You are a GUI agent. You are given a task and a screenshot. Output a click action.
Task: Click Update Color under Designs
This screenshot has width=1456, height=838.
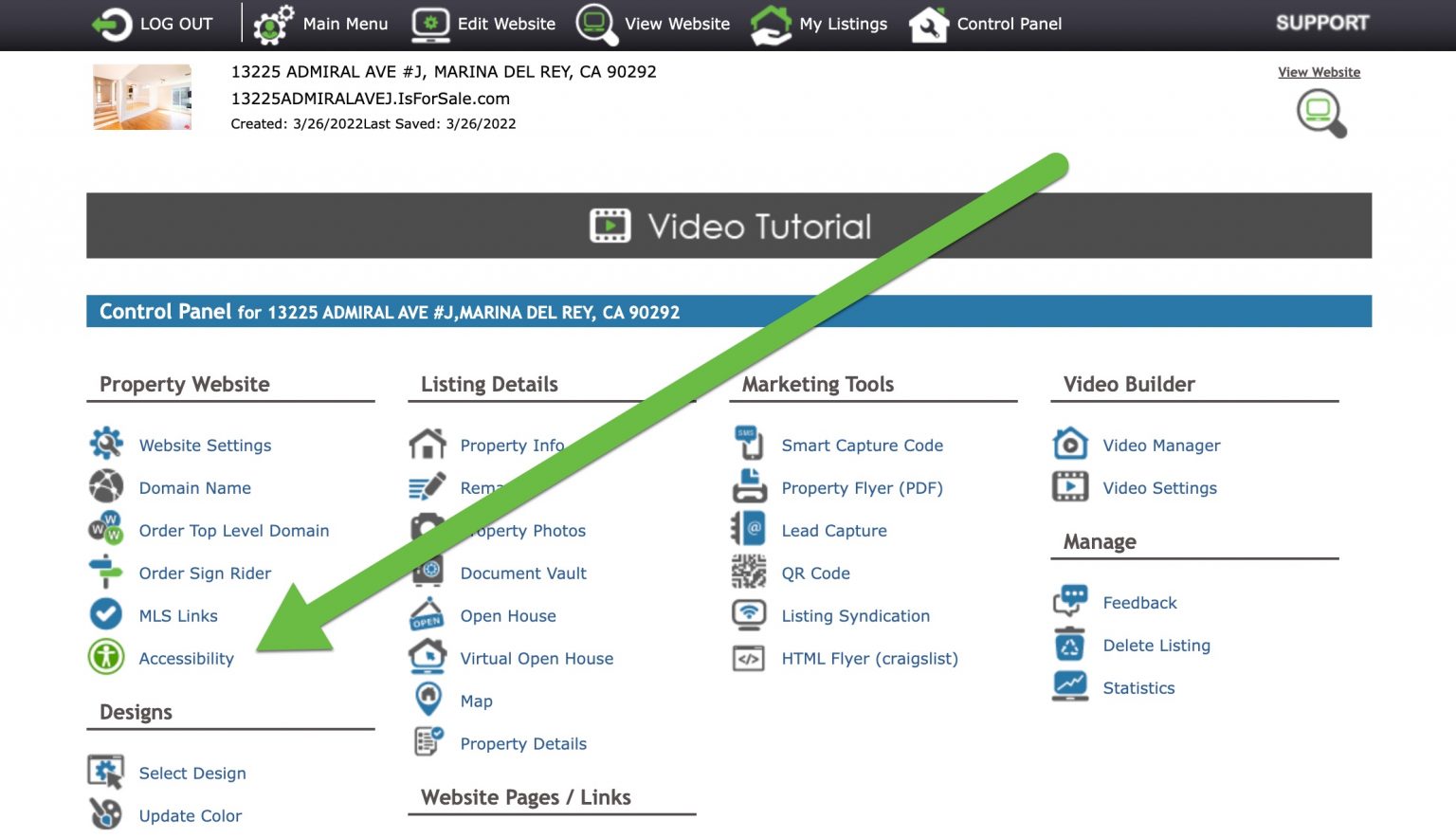190,815
